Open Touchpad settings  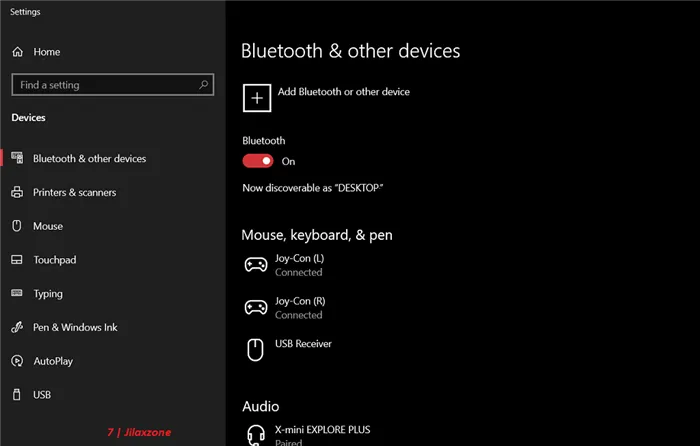54,260
